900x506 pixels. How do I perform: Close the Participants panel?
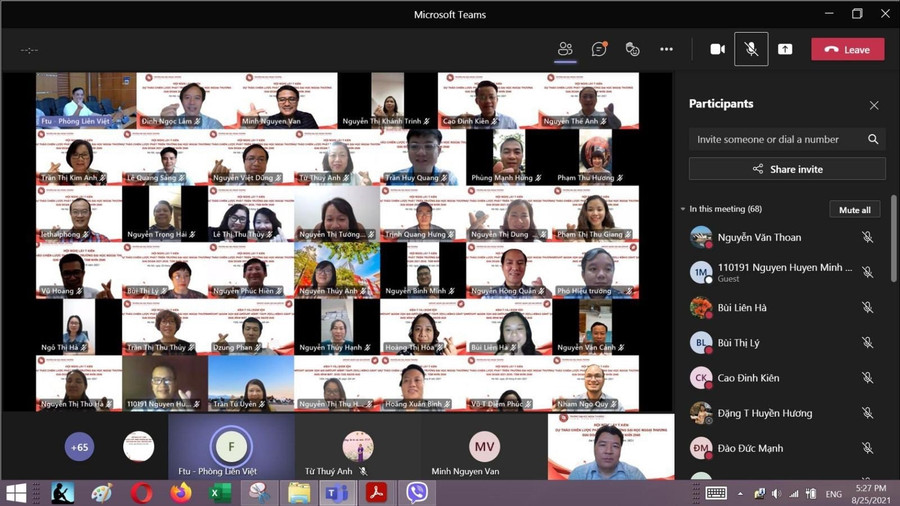coord(874,105)
